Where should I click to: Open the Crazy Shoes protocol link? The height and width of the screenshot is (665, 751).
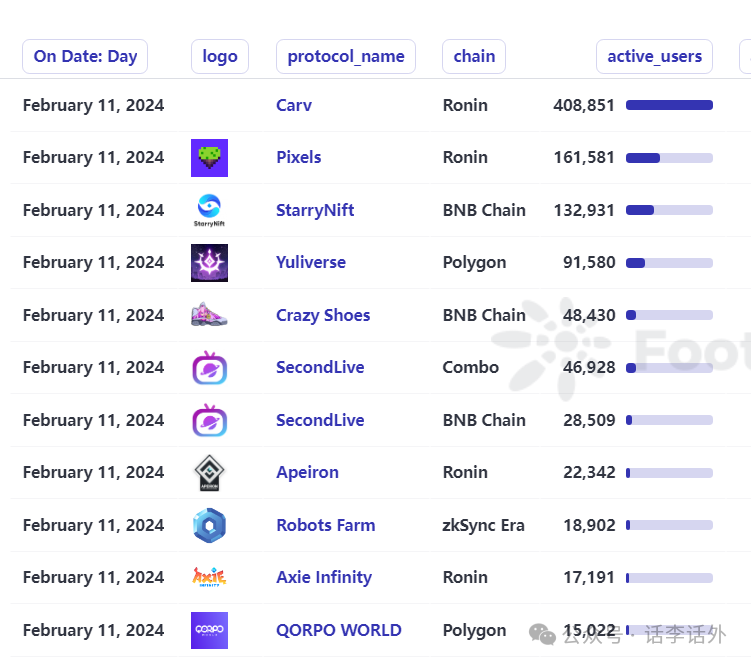tap(323, 315)
